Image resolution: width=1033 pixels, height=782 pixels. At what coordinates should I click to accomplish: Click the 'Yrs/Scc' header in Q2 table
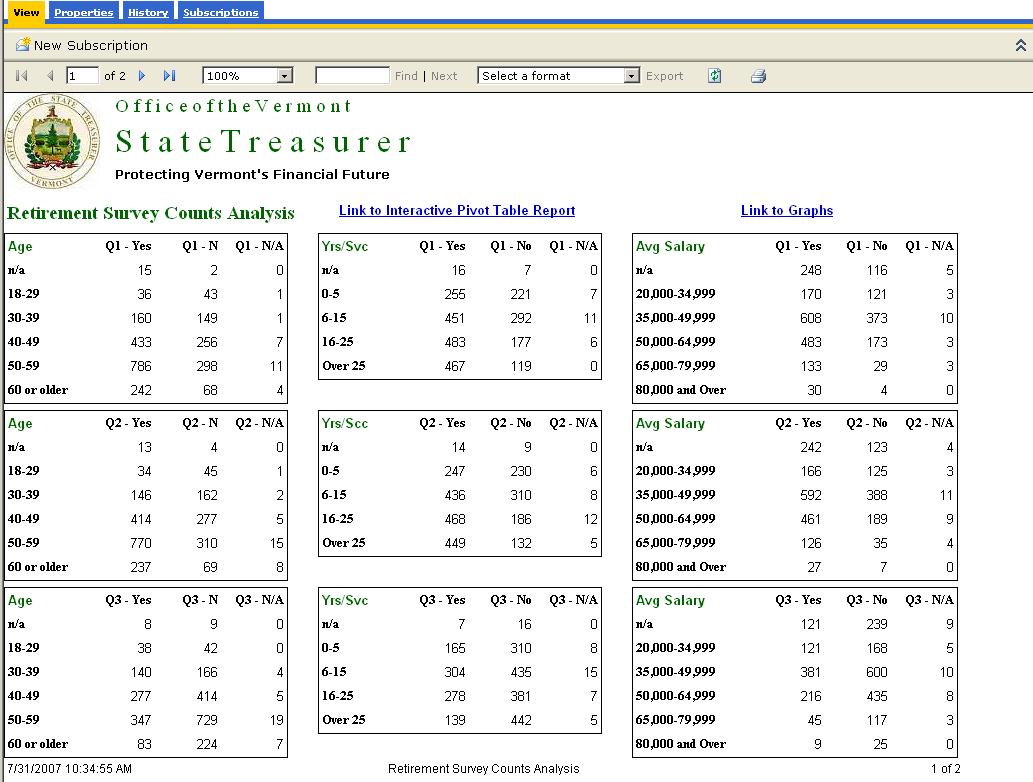click(x=345, y=424)
